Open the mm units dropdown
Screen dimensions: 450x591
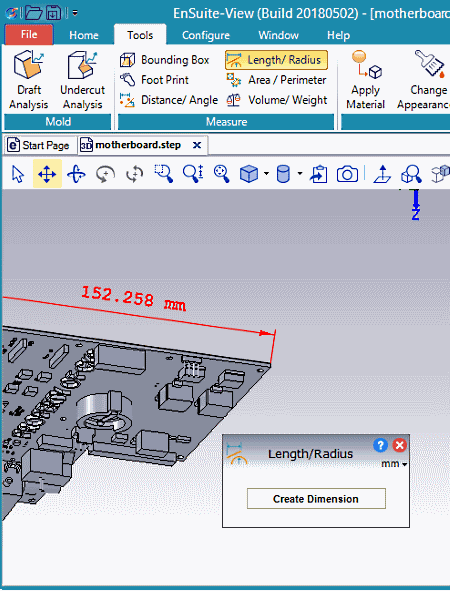tap(394, 464)
